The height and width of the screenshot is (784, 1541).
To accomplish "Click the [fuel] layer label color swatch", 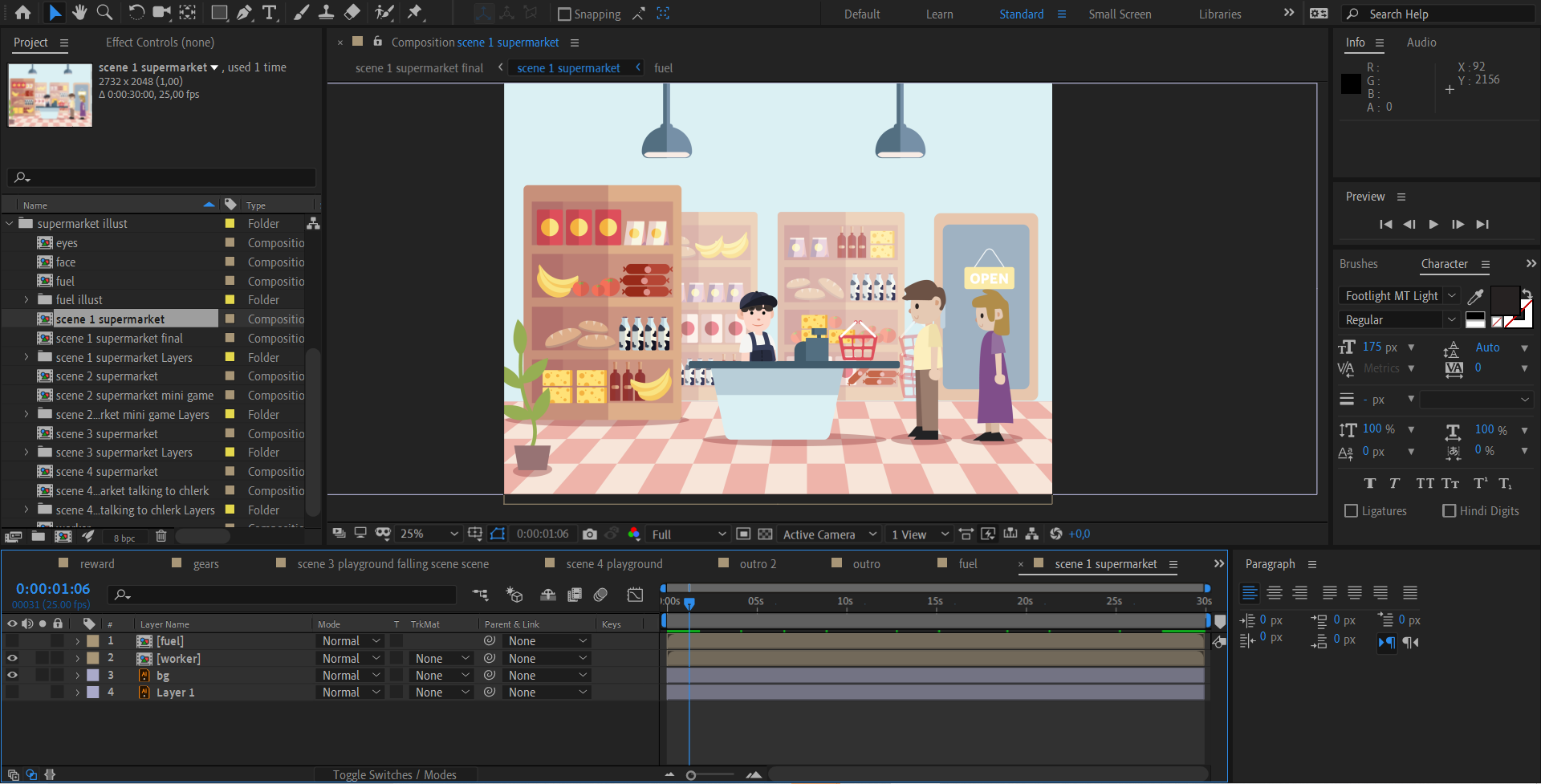I will click(x=92, y=641).
